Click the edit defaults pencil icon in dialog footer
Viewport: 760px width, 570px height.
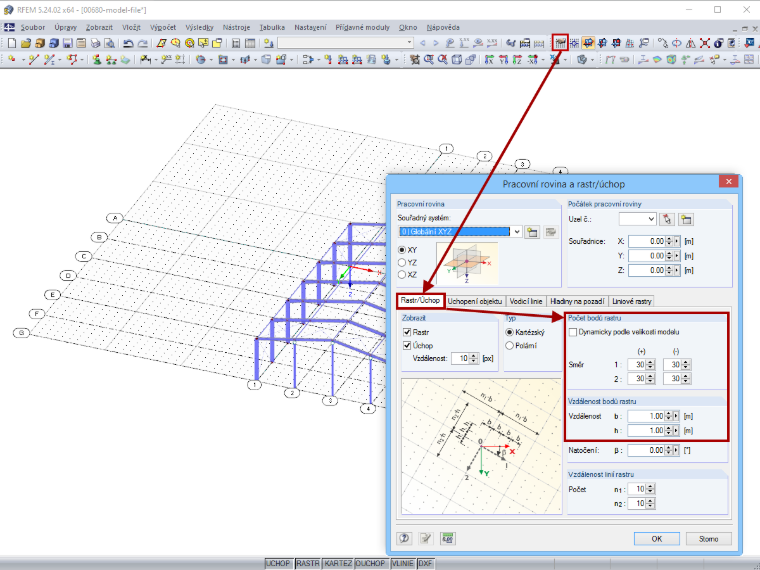(426, 538)
